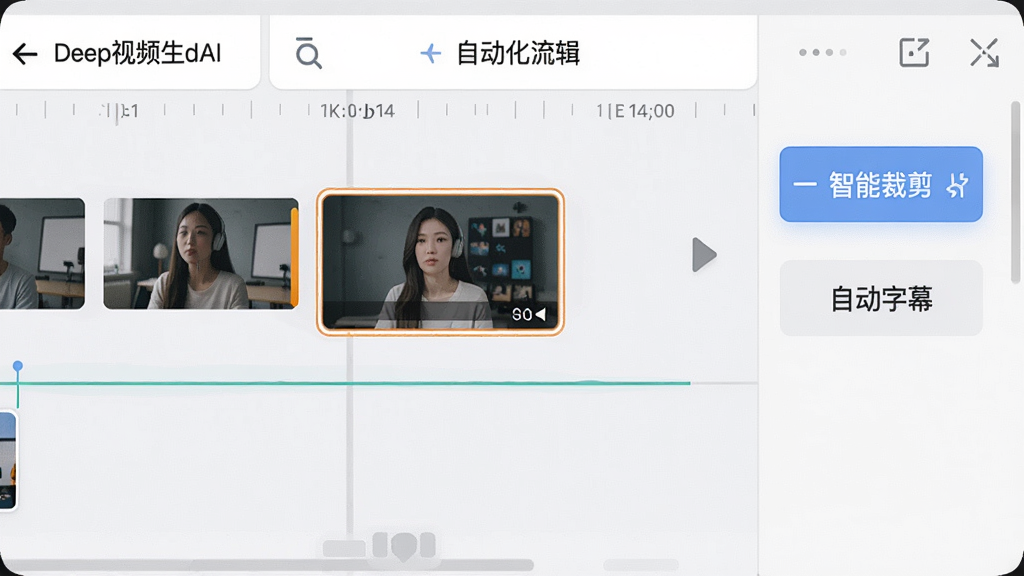
Task: Click the swap arrows icon in 智能裁剪
Action: click(957, 185)
